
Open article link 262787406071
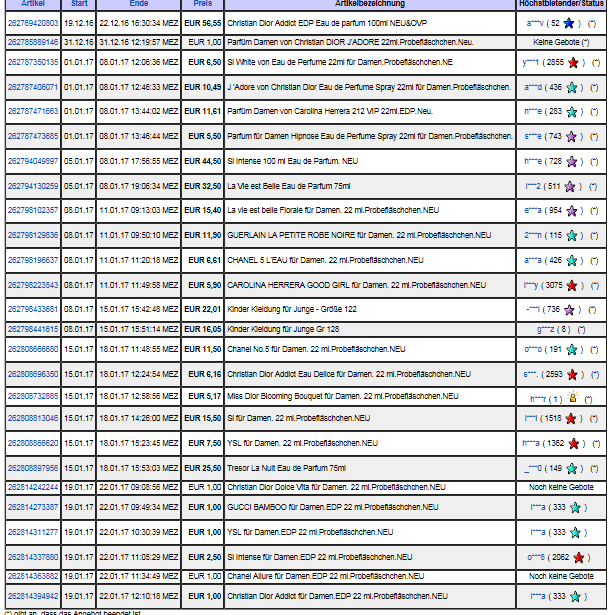tap(33, 87)
